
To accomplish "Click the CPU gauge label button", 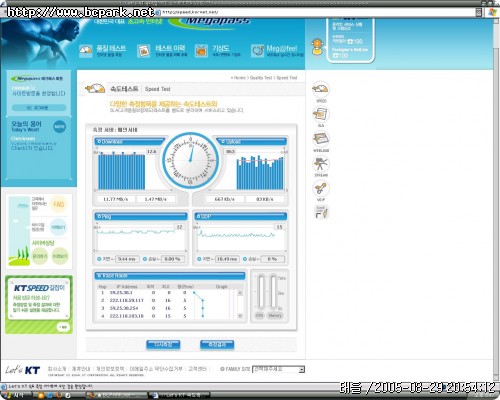I will pos(259,315).
